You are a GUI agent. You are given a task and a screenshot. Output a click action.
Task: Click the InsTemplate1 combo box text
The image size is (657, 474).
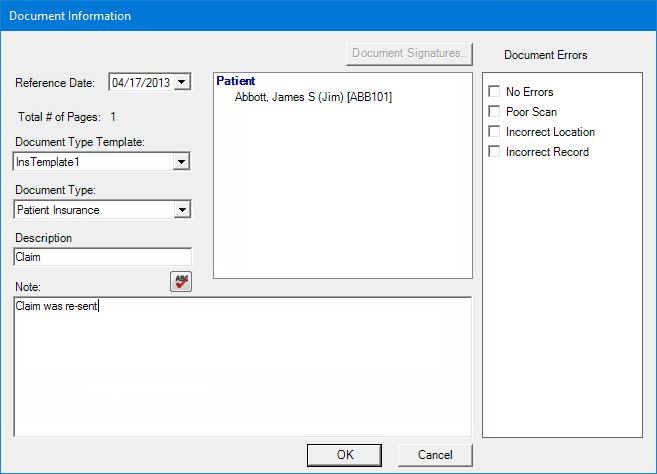[48, 162]
